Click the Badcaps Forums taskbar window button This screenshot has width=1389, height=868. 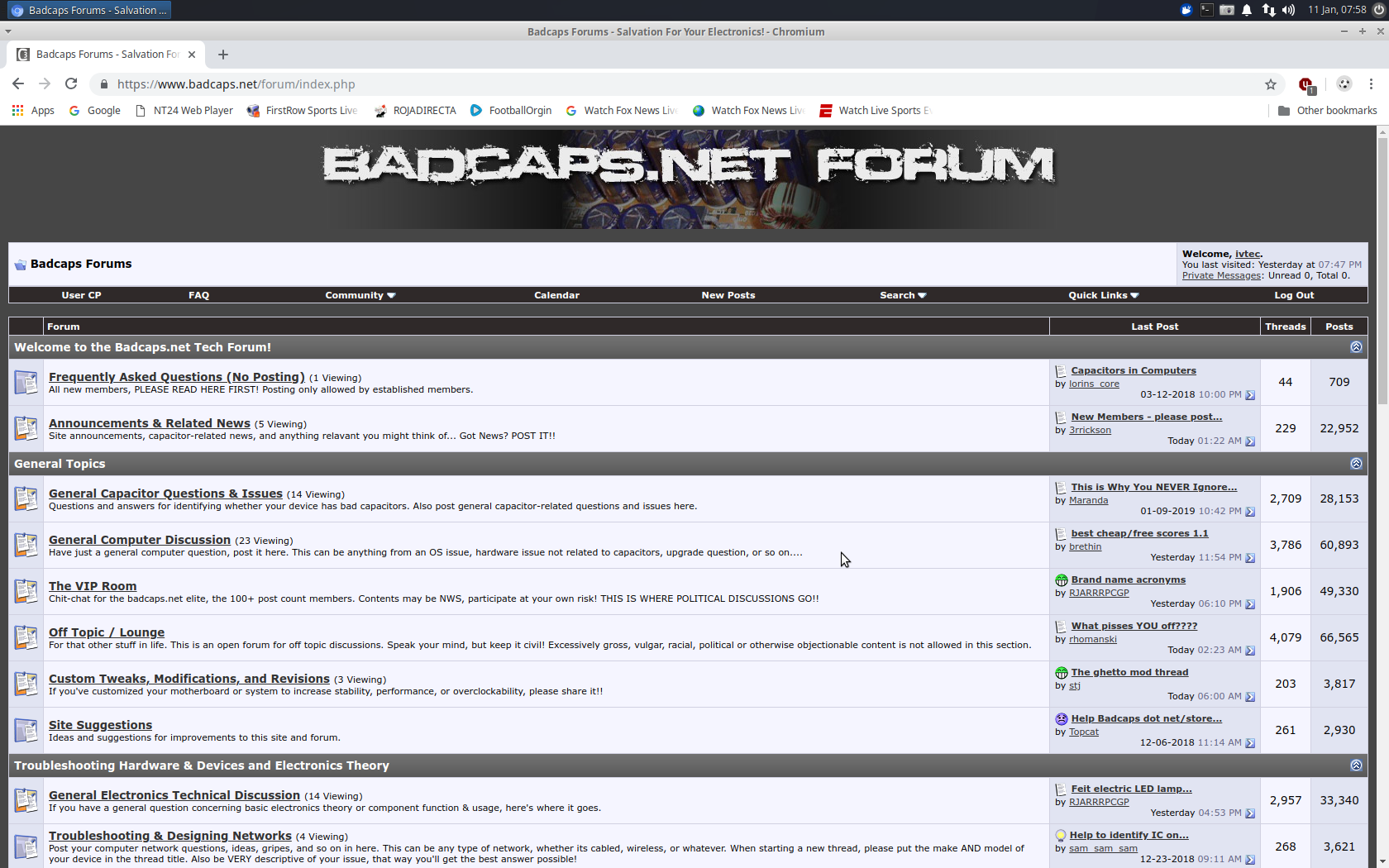point(88,10)
